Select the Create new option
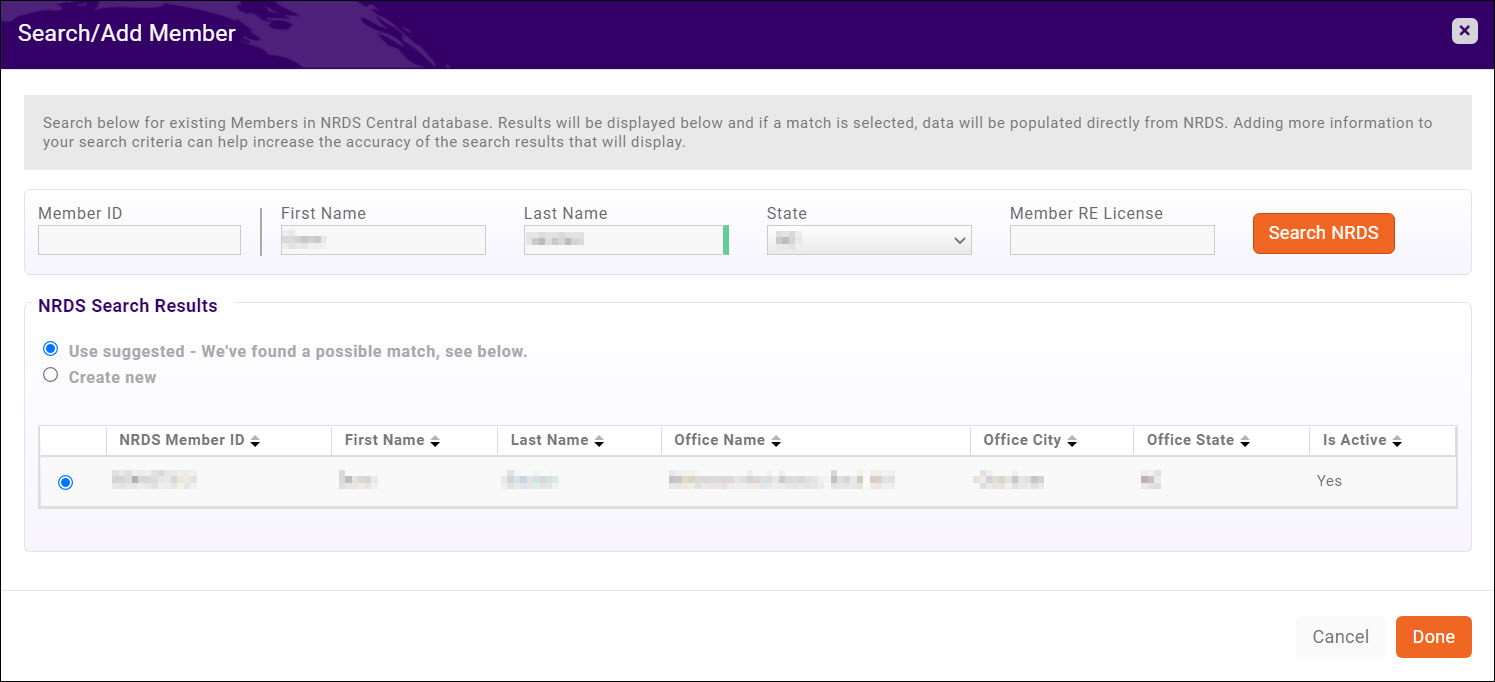Viewport: 1495px width, 682px height. [51, 374]
